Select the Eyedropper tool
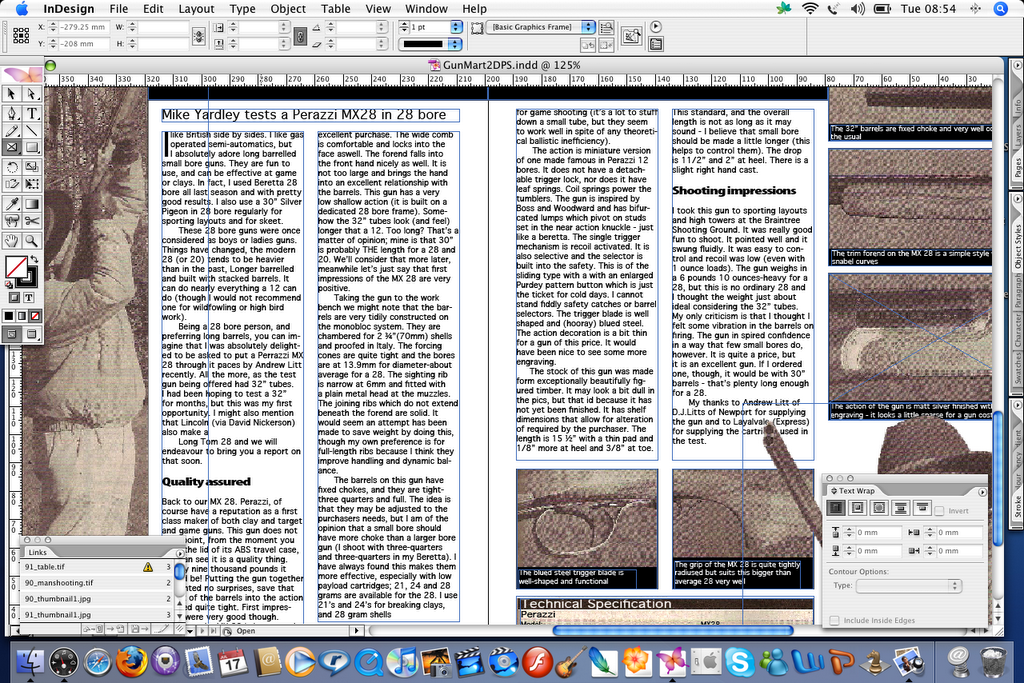 [x=12, y=204]
